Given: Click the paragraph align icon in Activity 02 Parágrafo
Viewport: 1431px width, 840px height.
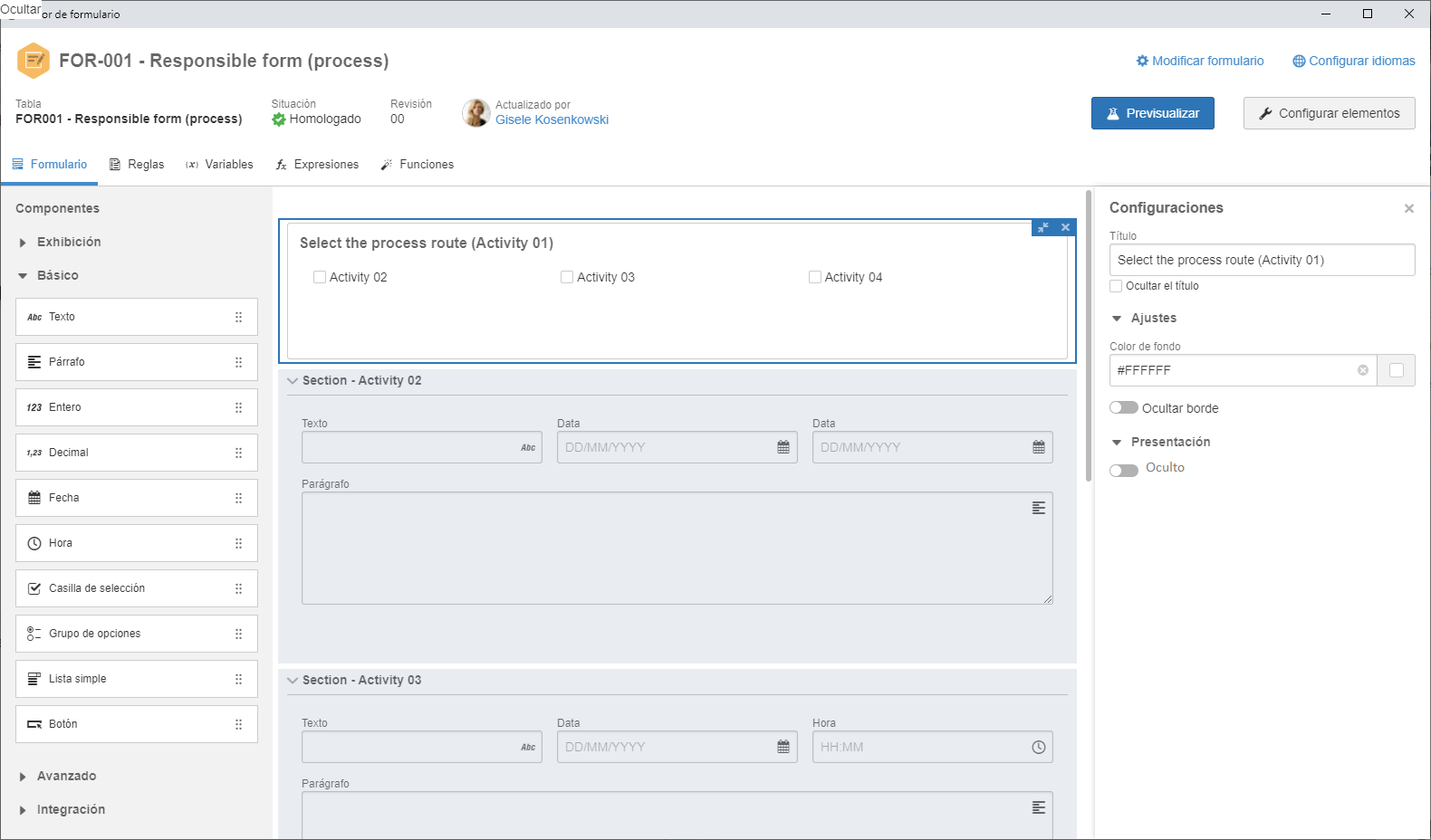Looking at the screenshot, I should click(x=1039, y=508).
